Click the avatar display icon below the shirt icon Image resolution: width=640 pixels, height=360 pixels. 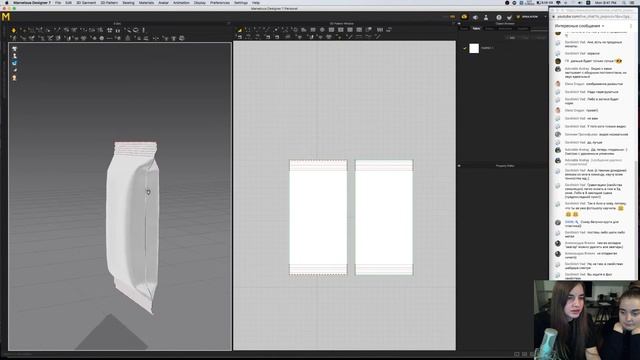15,56
